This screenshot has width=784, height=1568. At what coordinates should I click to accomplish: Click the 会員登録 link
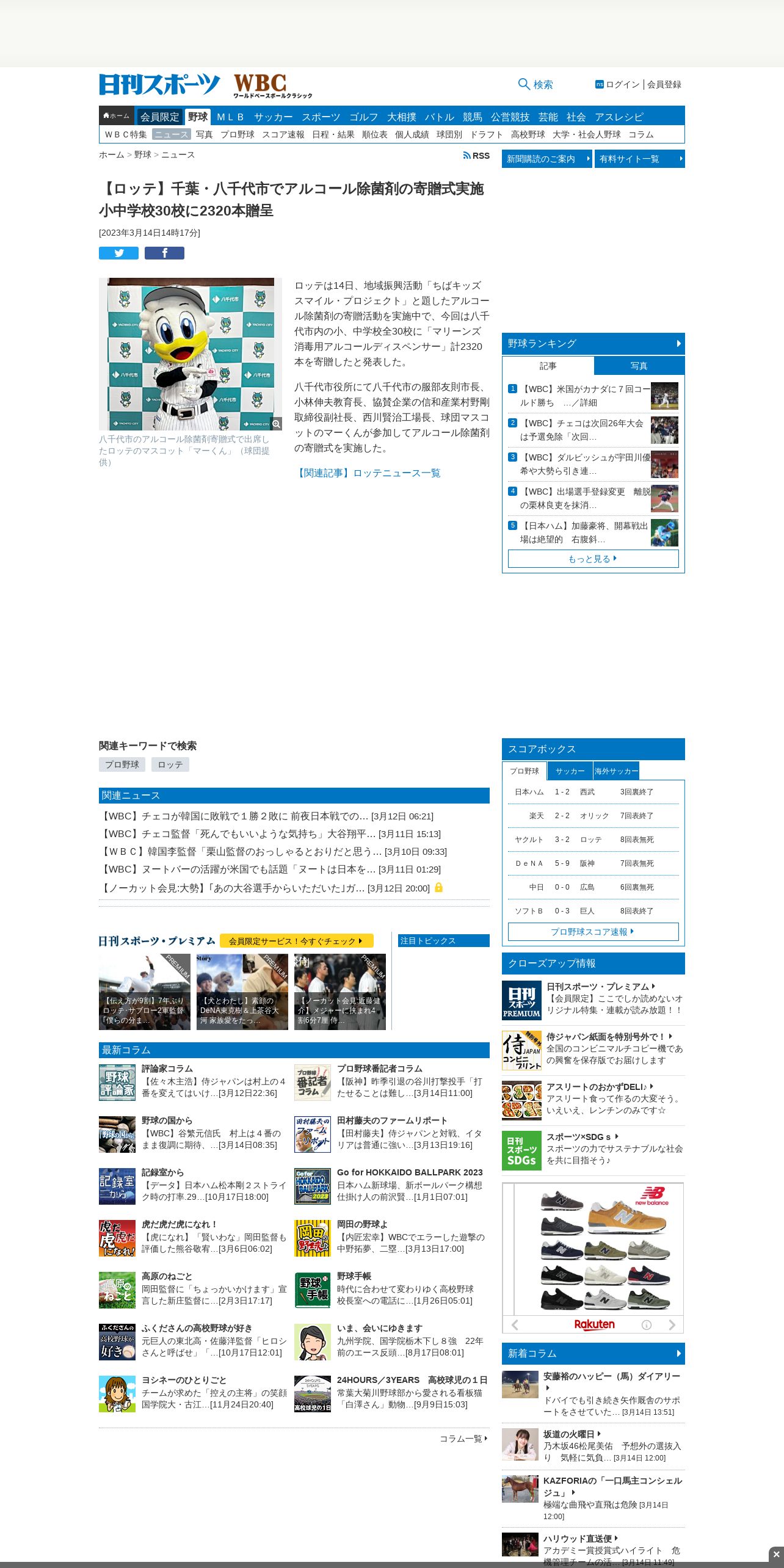tap(664, 84)
